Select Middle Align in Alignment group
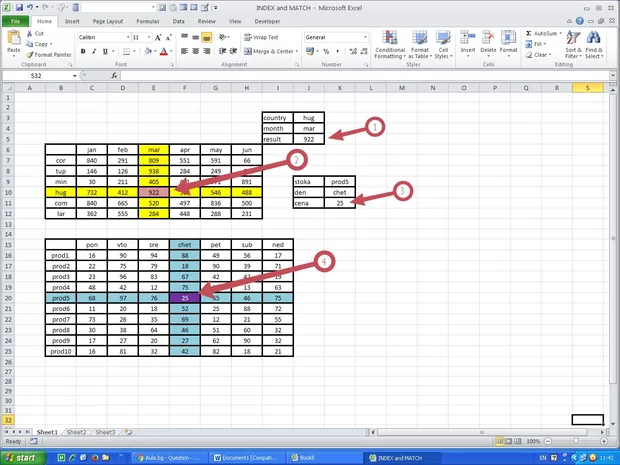This screenshot has height=465, width=620. (x=196, y=37)
